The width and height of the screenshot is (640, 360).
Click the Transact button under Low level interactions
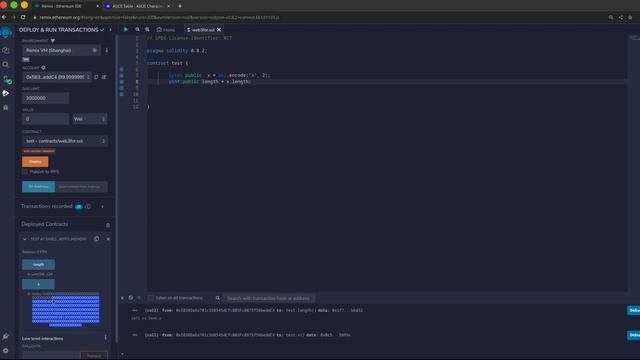point(94,355)
